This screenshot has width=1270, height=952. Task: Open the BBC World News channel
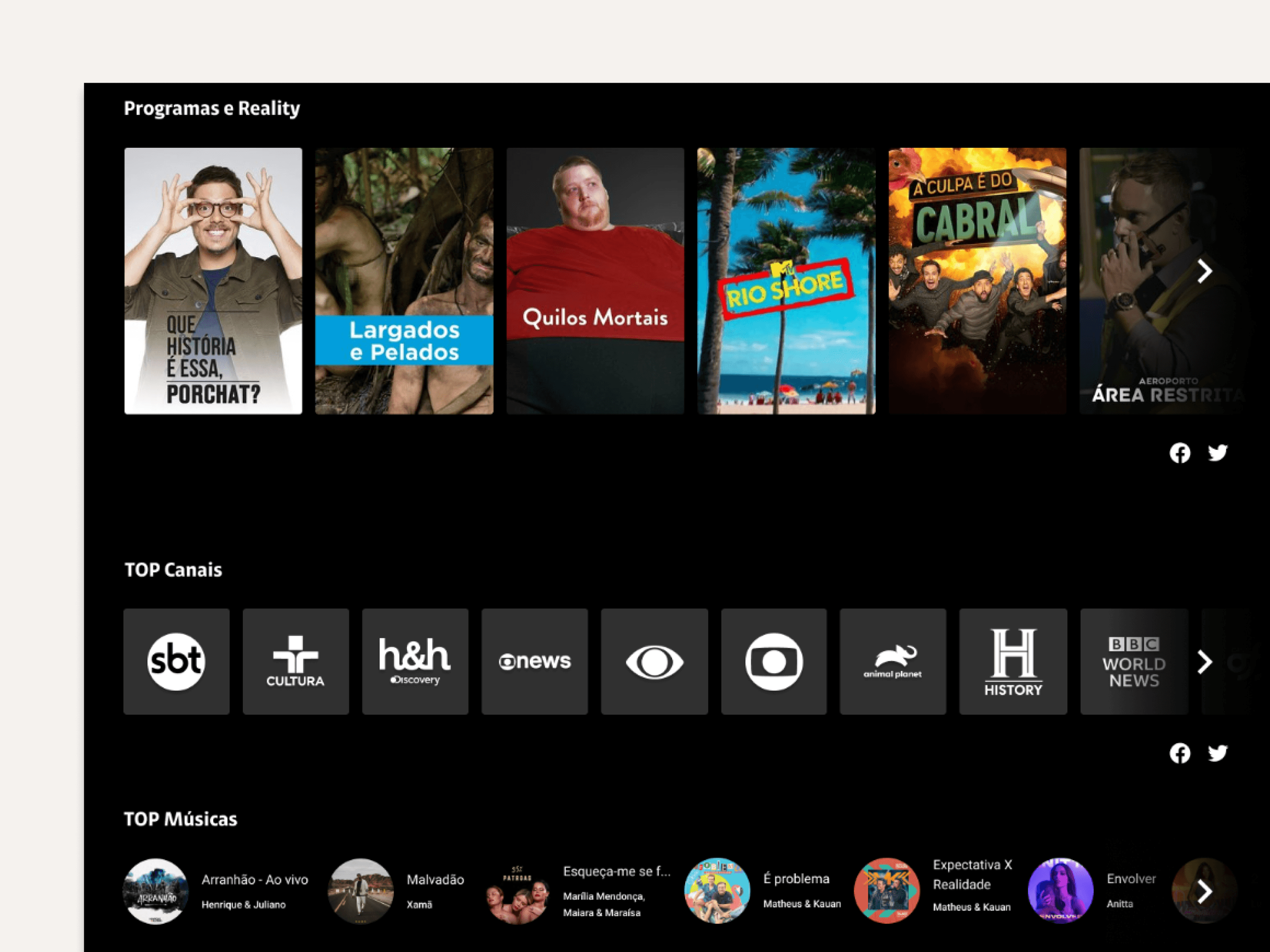click(x=1133, y=661)
